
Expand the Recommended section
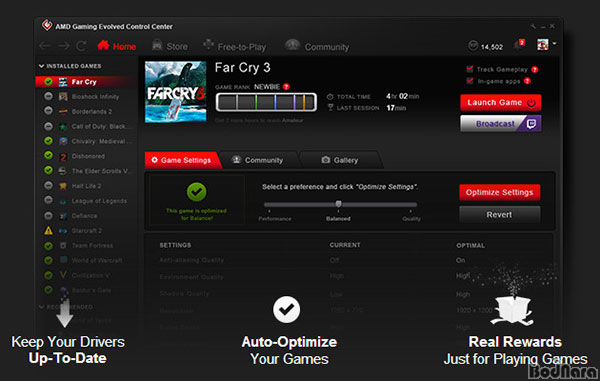pos(41,307)
